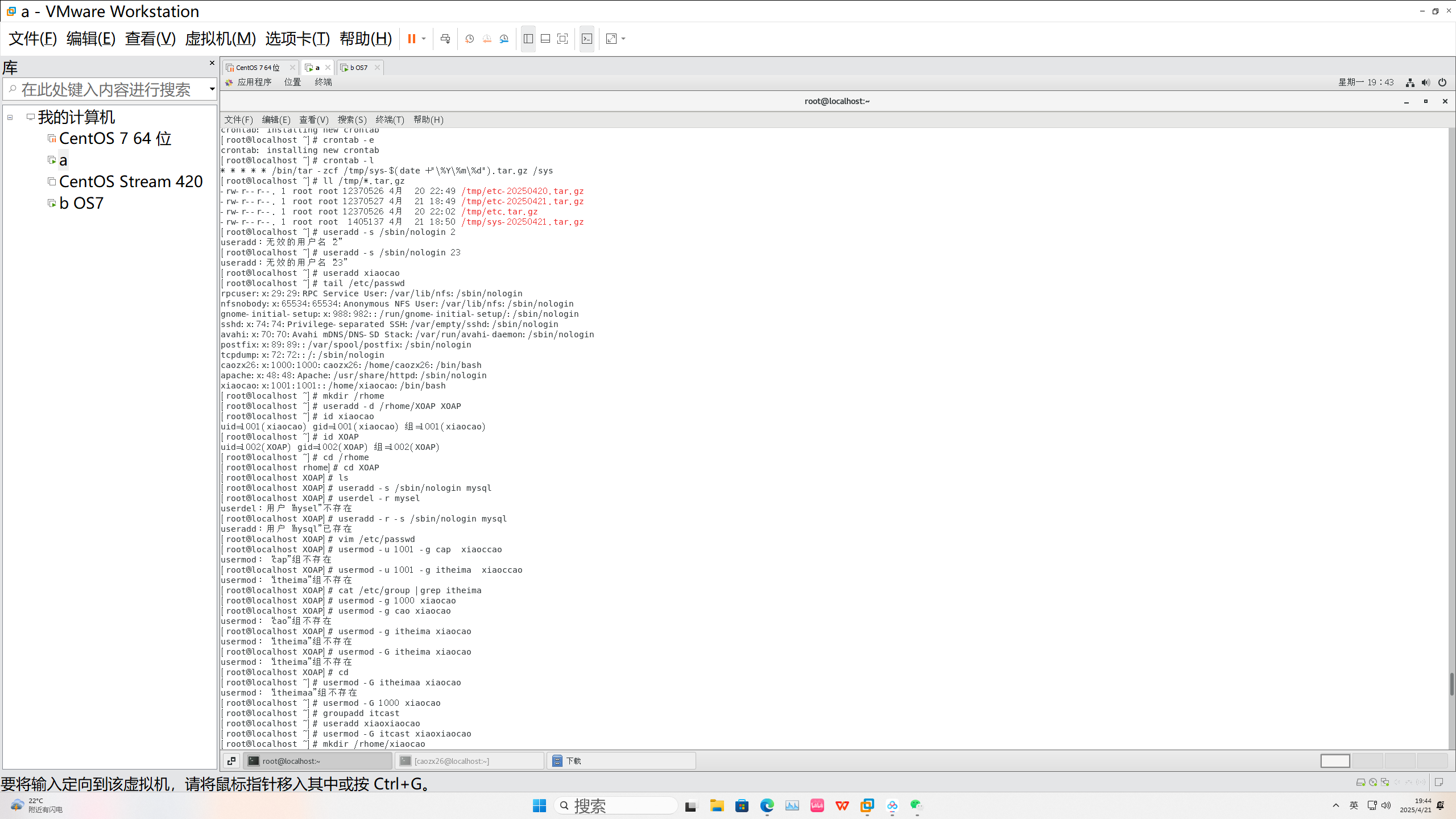The width and height of the screenshot is (1456, 819).
Task: Toggle the library sidebar view button
Action: point(528,39)
